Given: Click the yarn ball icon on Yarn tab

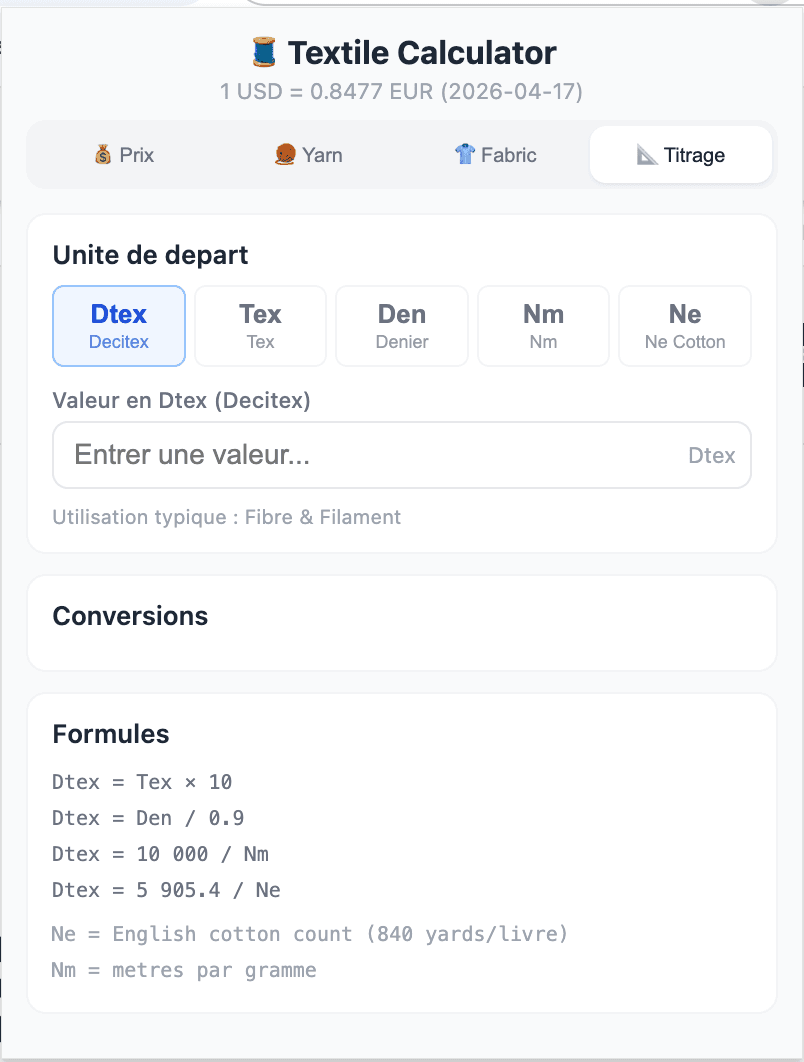Looking at the screenshot, I should pyautogui.click(x=283, y=154).
